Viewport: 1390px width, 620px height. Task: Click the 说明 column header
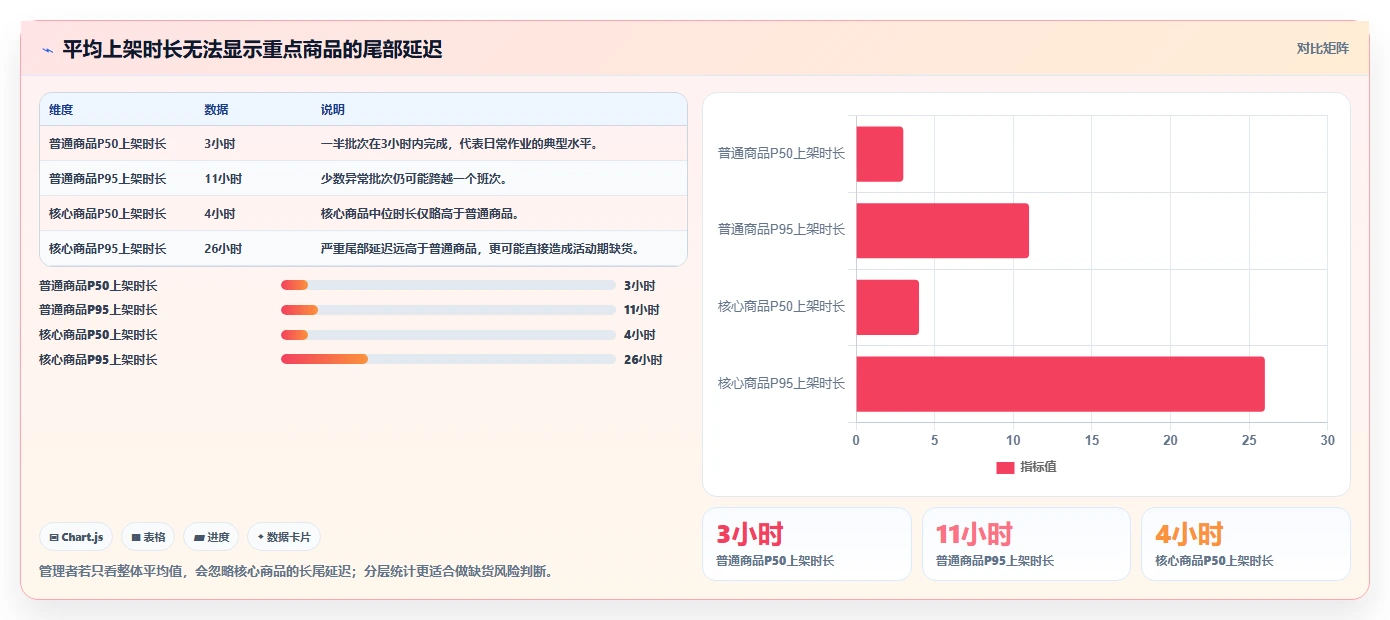point(332,110)
